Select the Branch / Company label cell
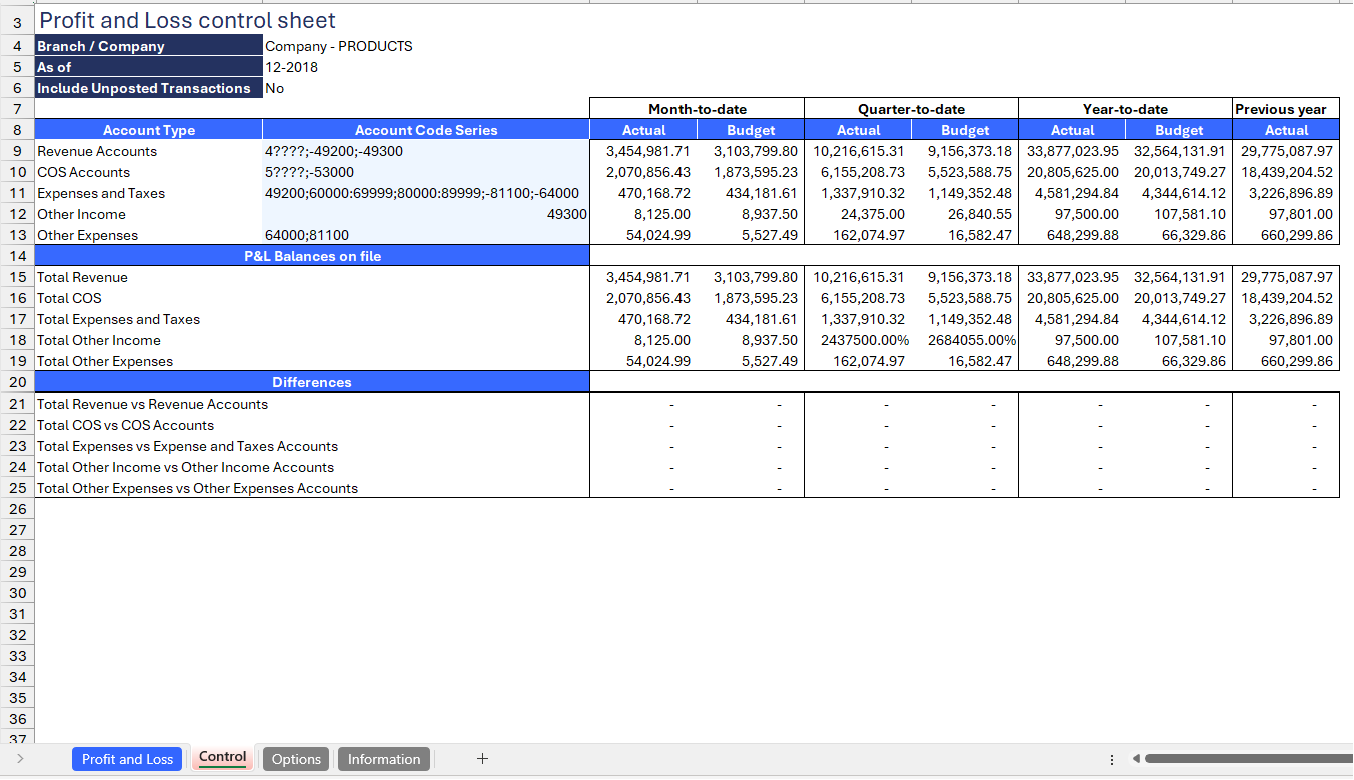Viewport: 1354px width, 780px height. tap(149, 46)
